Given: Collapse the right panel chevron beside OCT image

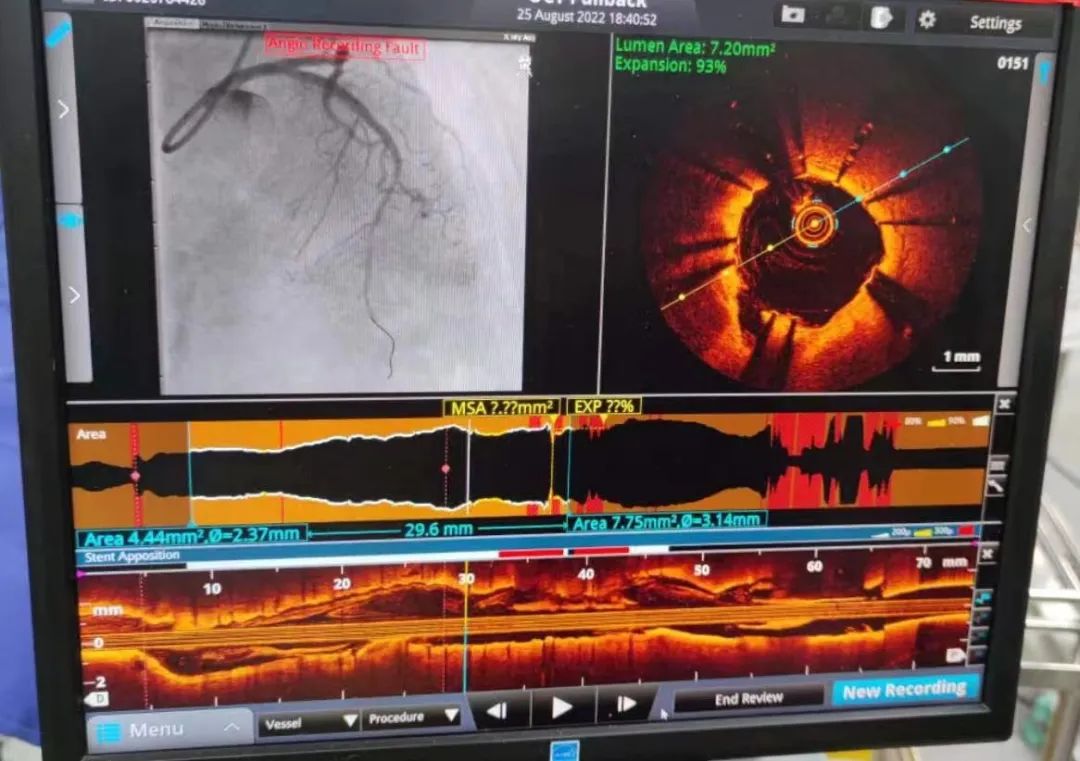Looking at the screenshot, I should [1027, 226].
